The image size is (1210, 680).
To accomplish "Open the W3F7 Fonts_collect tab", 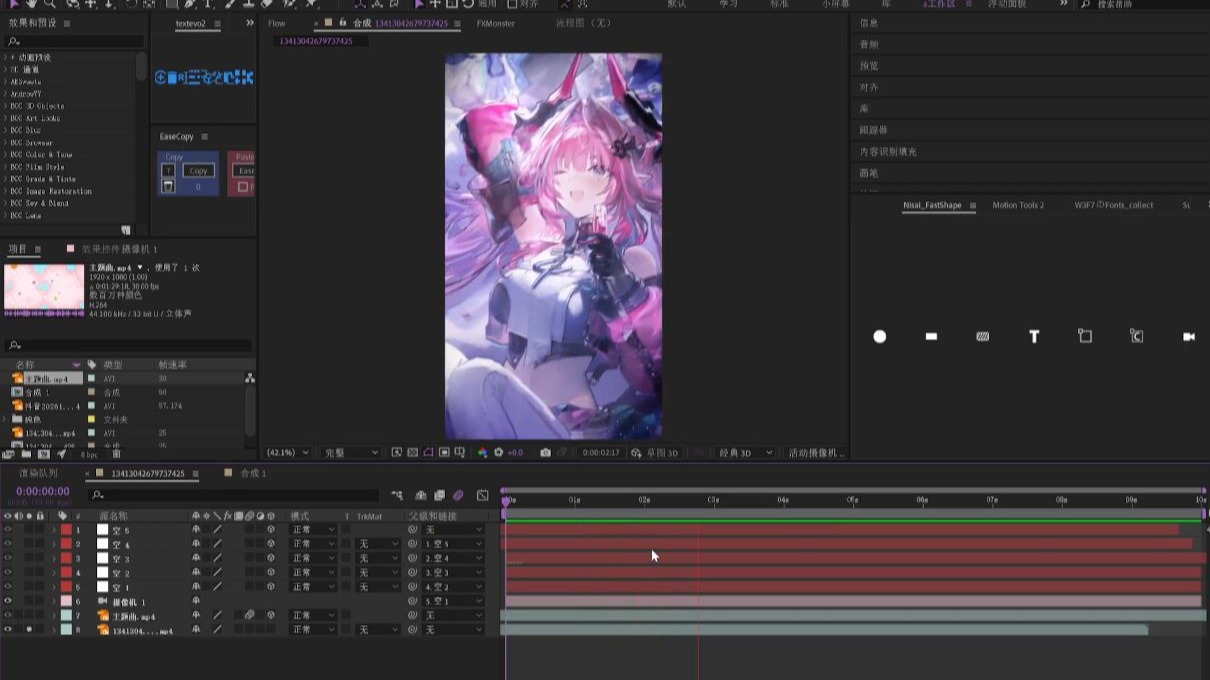I will pyautogui.click(x=1114, y=205).
